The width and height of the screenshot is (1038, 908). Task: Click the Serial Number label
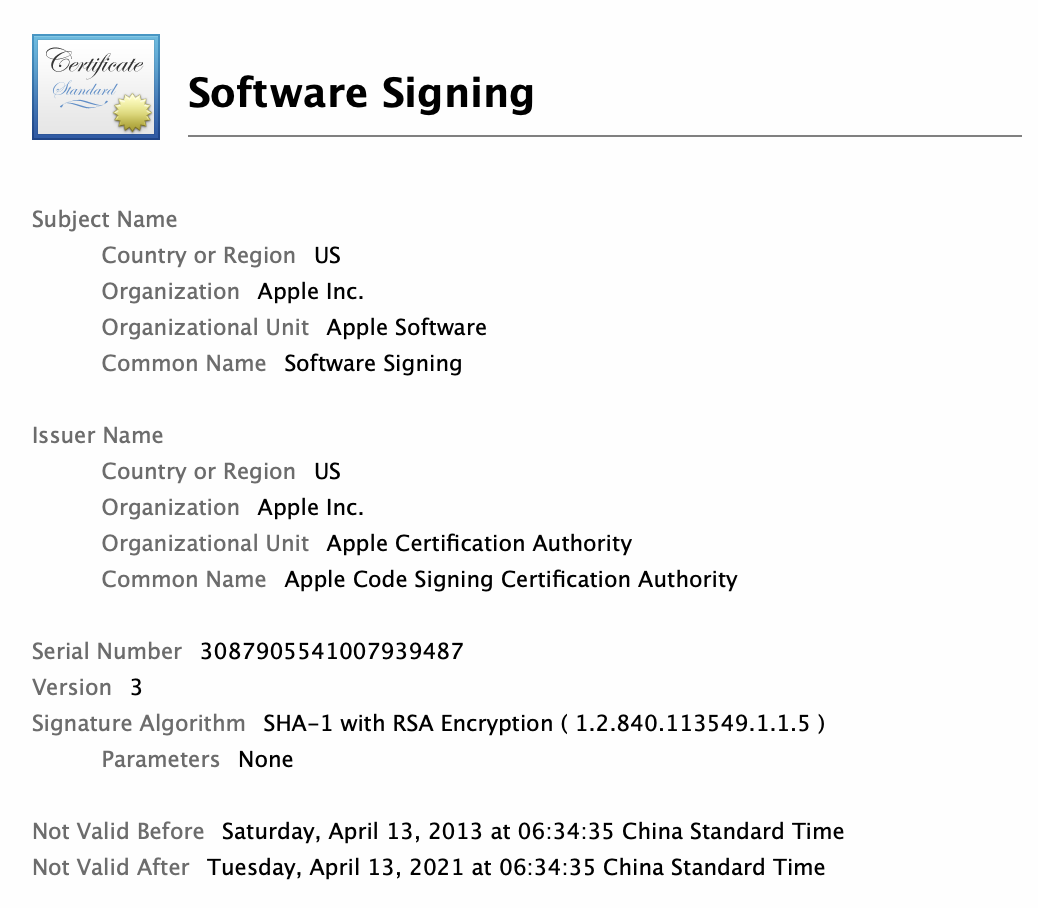pos(107,651)
